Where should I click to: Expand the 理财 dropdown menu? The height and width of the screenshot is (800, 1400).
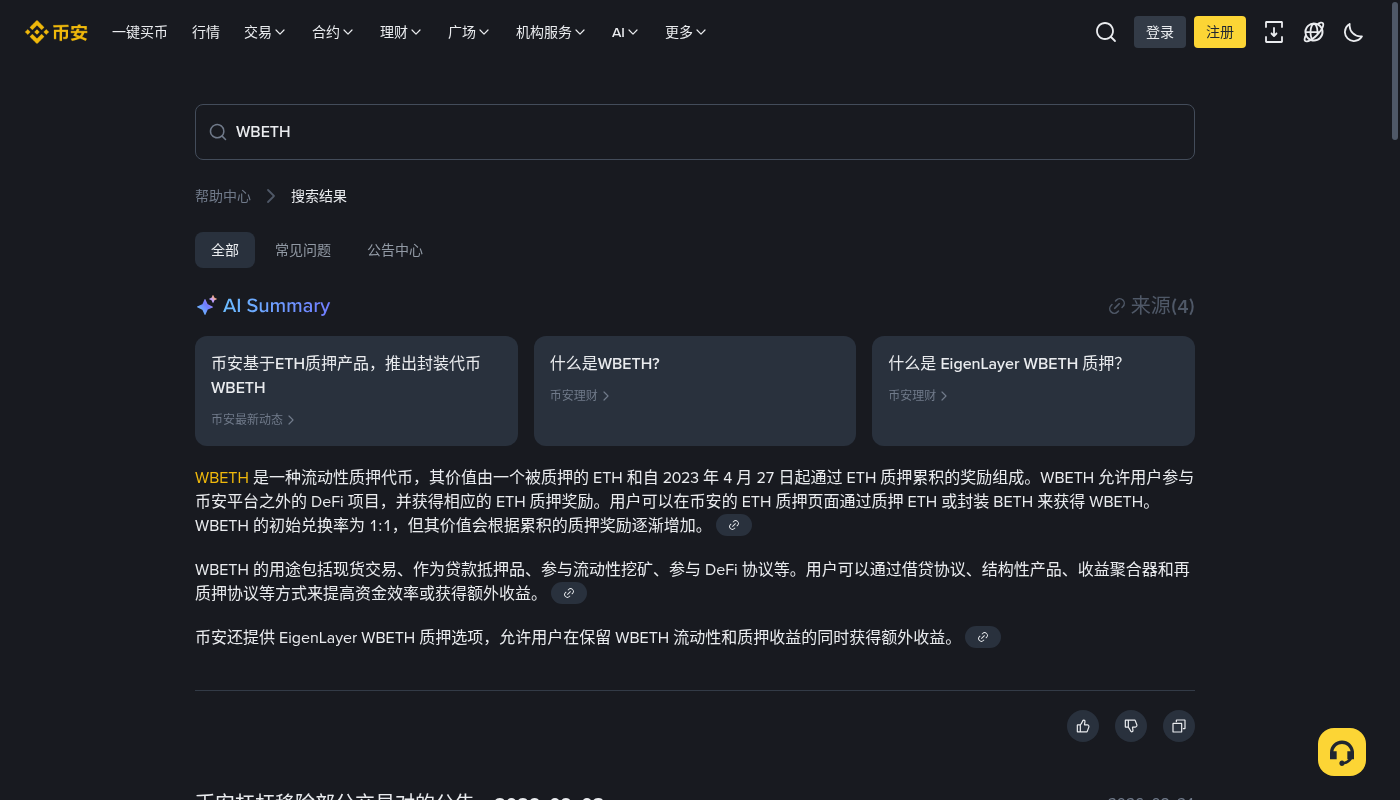tap(401, 32)
